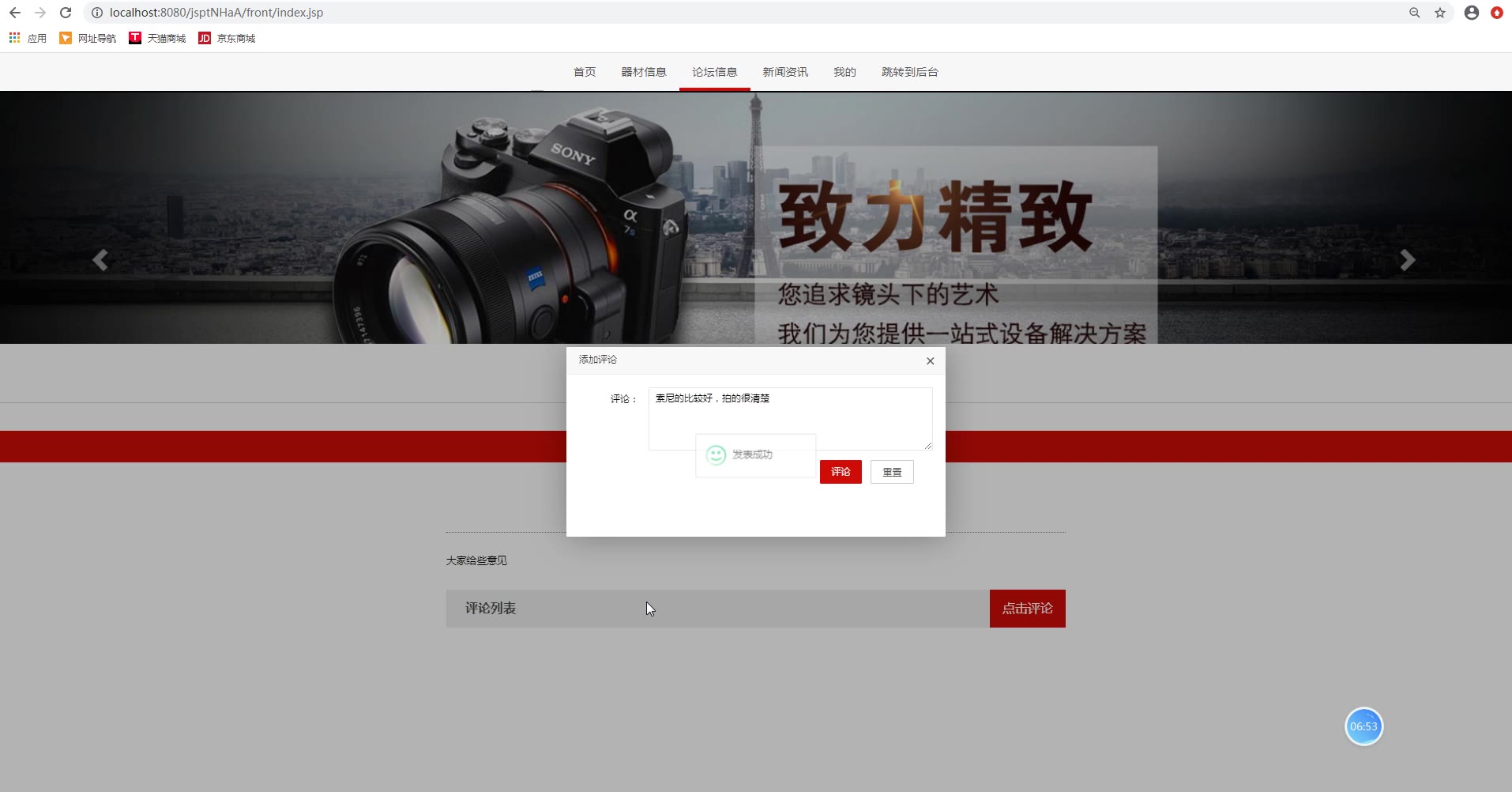
Task: Click the 评论列表 header bar
Action: [718, 609]
